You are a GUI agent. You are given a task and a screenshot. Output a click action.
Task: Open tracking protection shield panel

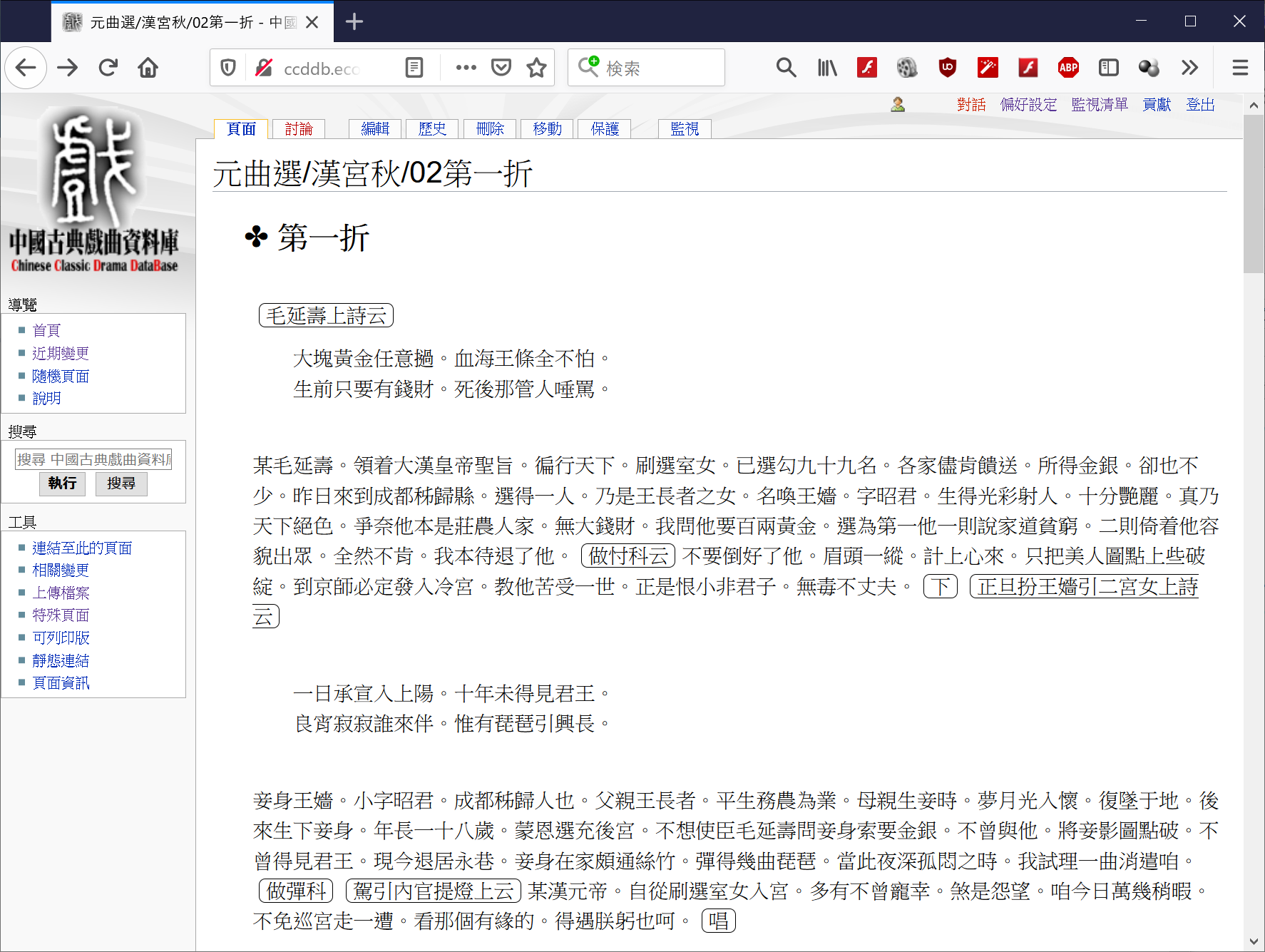pyautogui.click(x=228, y=68)
